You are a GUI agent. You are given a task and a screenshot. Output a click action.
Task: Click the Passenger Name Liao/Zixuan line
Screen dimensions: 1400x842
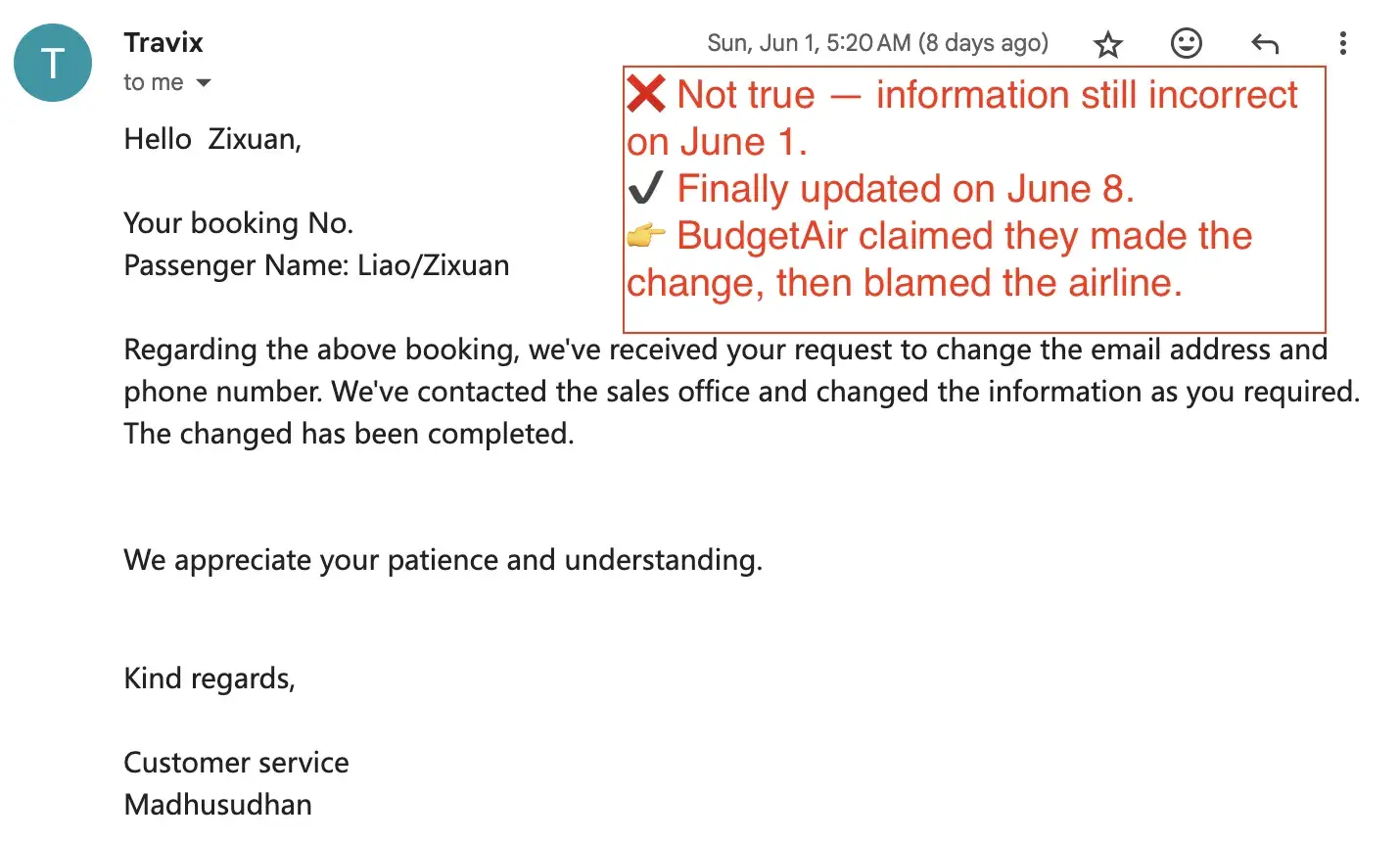pos(316,265)
